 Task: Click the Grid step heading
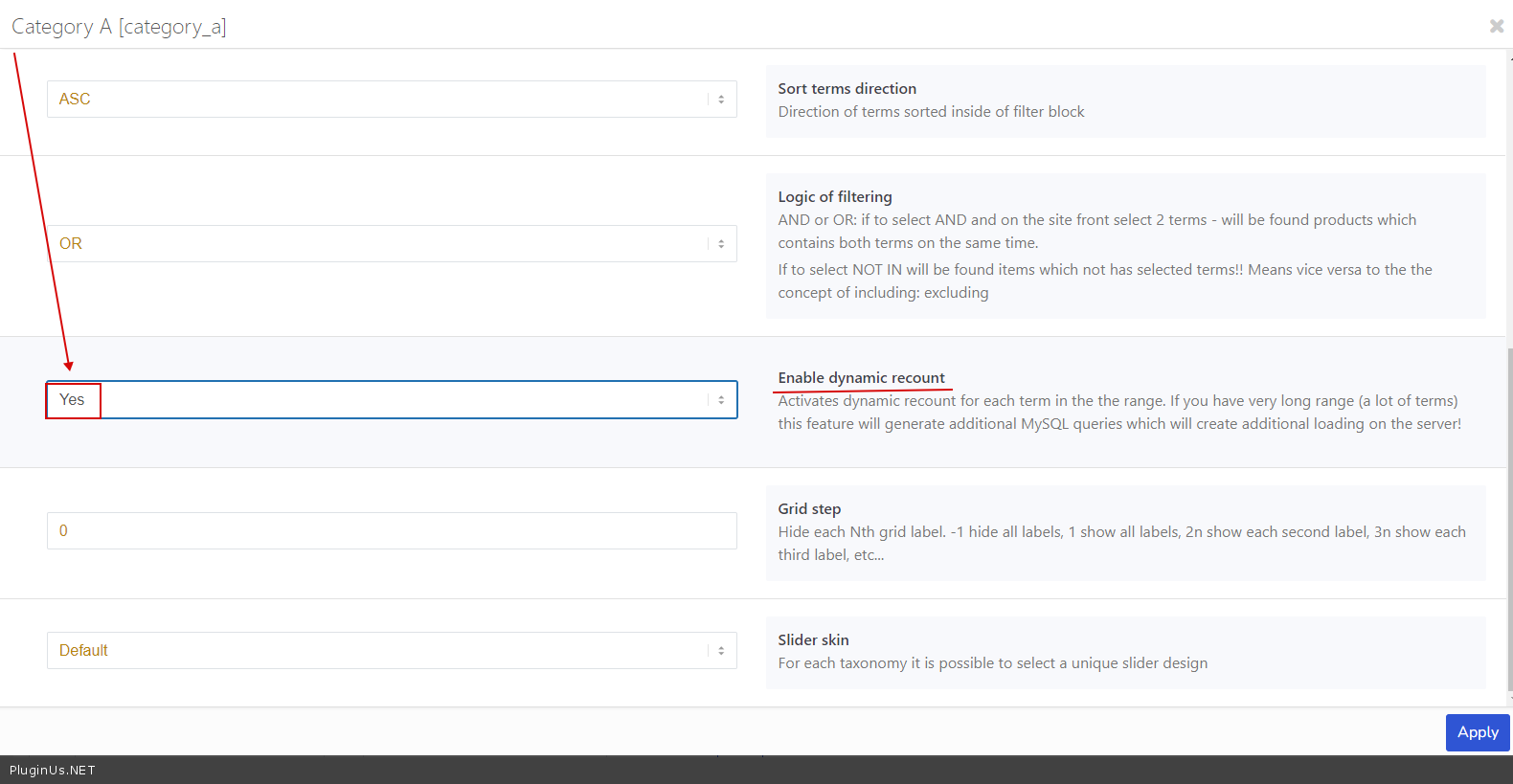point(809,509)
